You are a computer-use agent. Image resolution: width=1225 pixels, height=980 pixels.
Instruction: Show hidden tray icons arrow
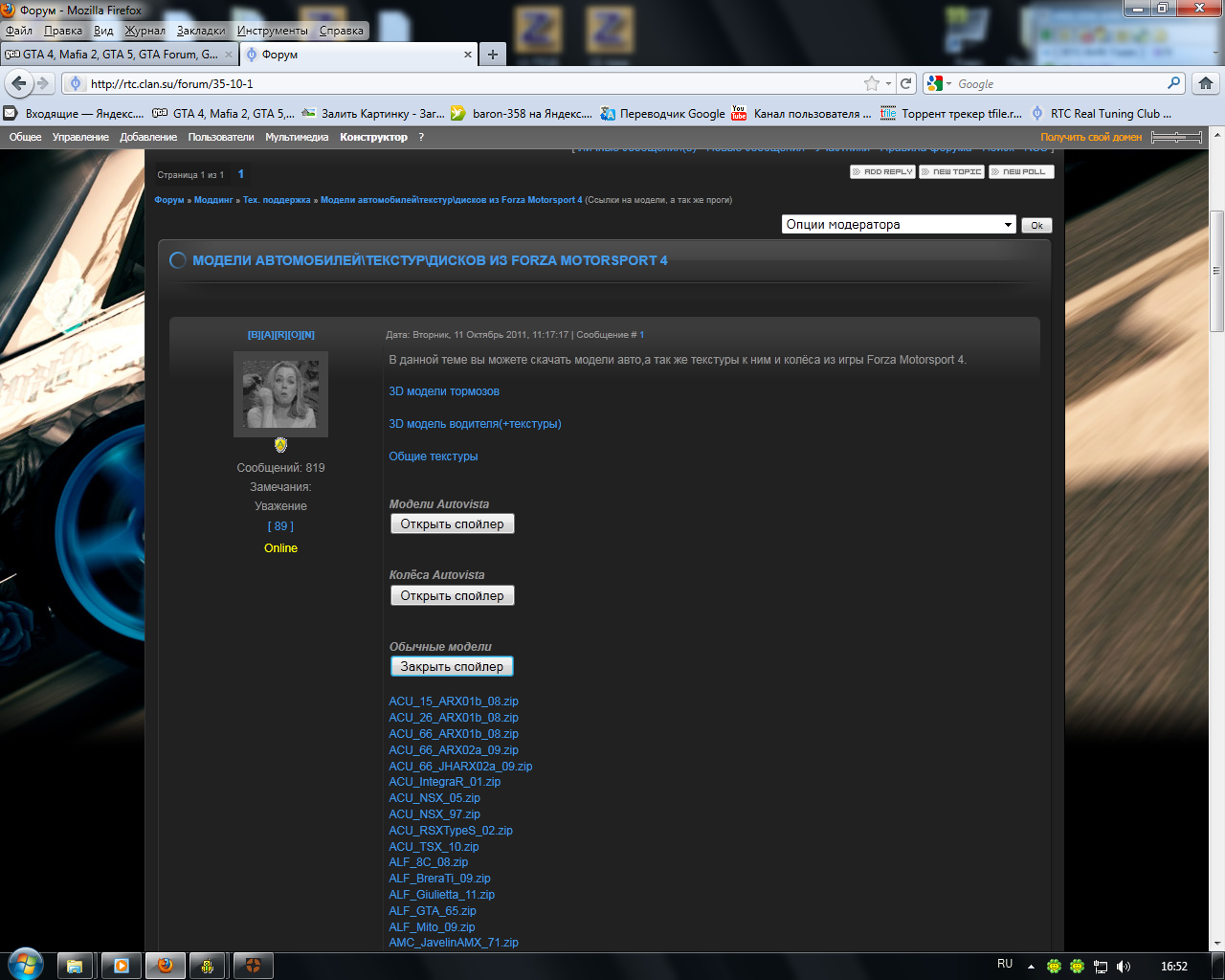point(1031,967)
